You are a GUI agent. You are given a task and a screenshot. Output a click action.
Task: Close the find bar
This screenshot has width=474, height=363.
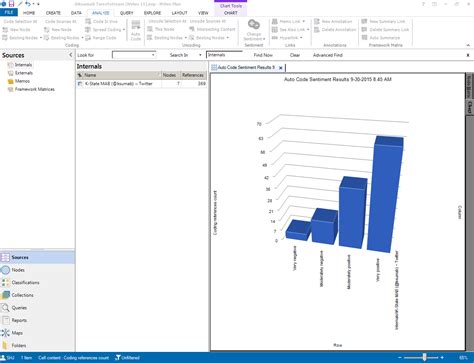click(x=468, y=55)
